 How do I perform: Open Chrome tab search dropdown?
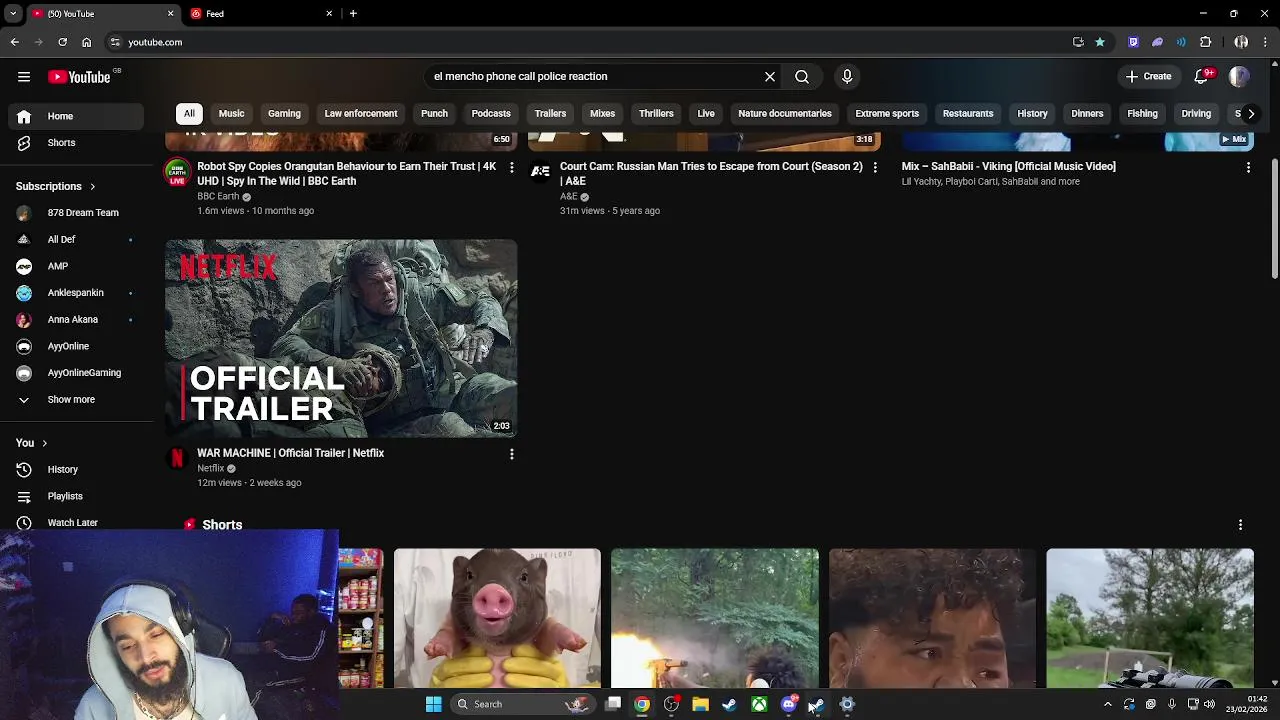pyautogui.click(x=13, y=14)
